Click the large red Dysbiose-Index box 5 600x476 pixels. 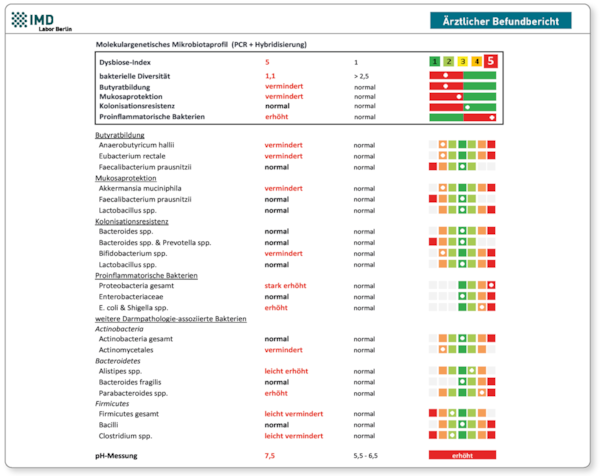pyautogui.click(x=491, y=61)
